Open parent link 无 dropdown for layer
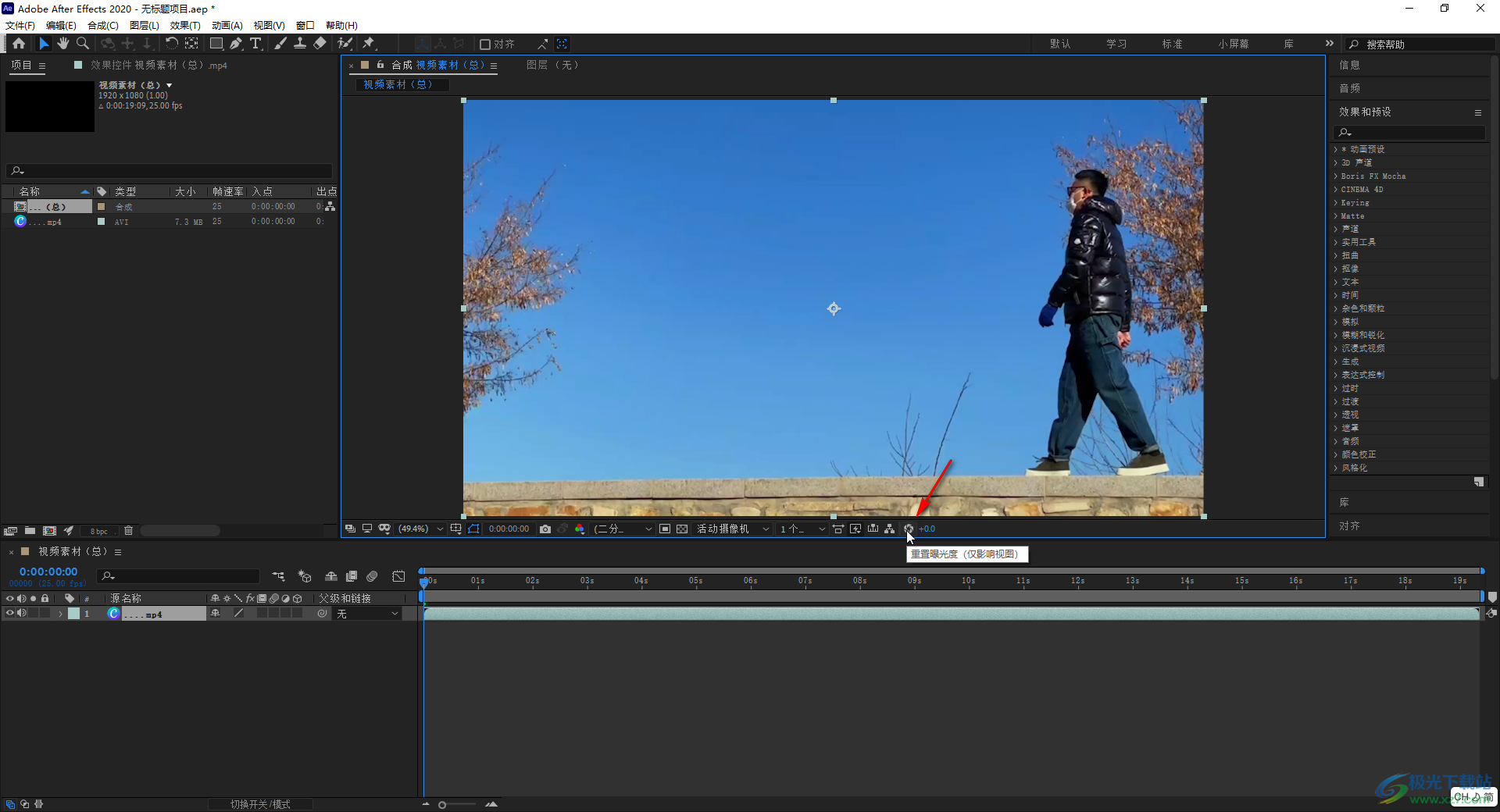 click(368, 614)
